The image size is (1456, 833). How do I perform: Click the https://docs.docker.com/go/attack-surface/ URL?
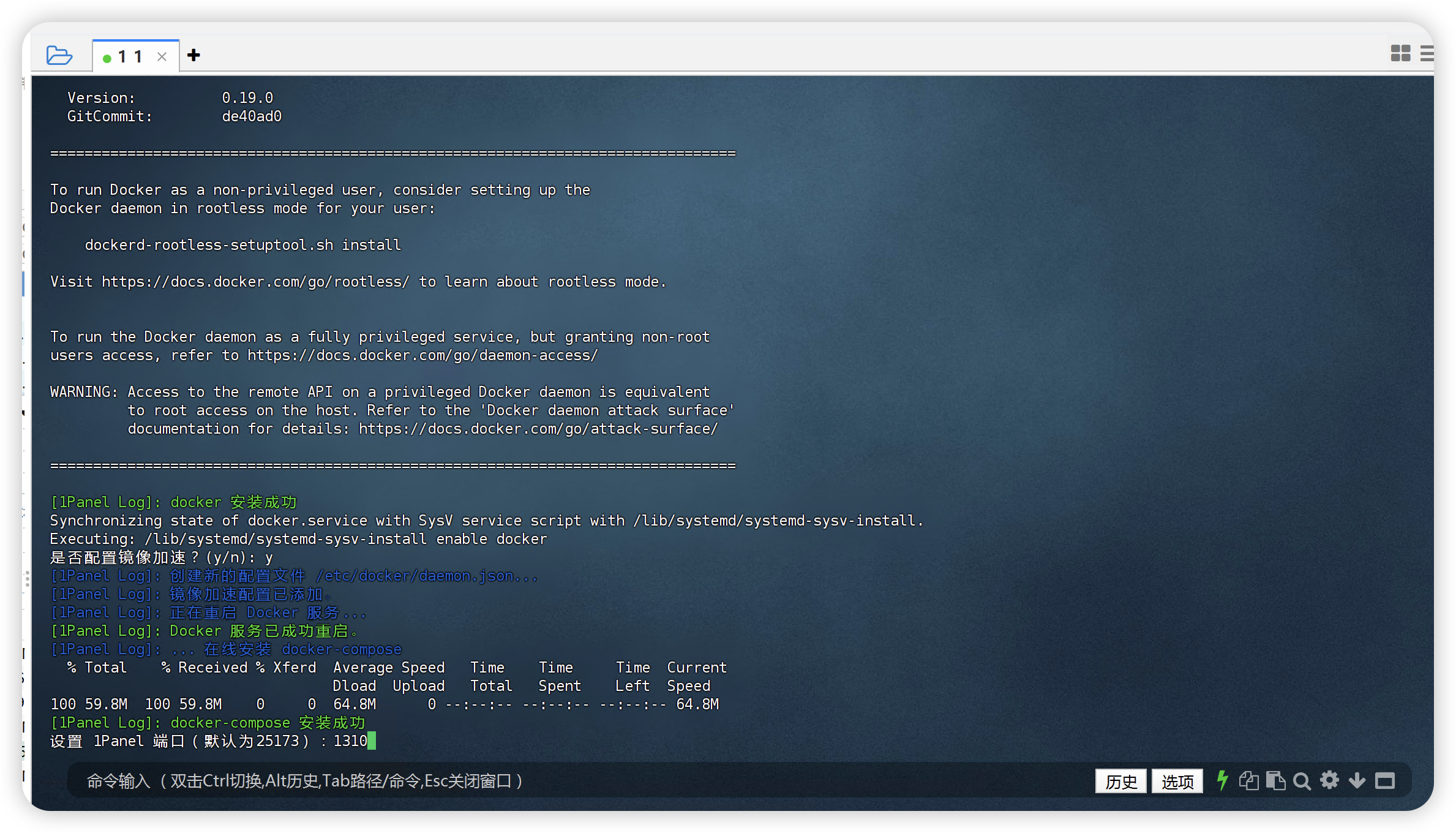[538, 429]
